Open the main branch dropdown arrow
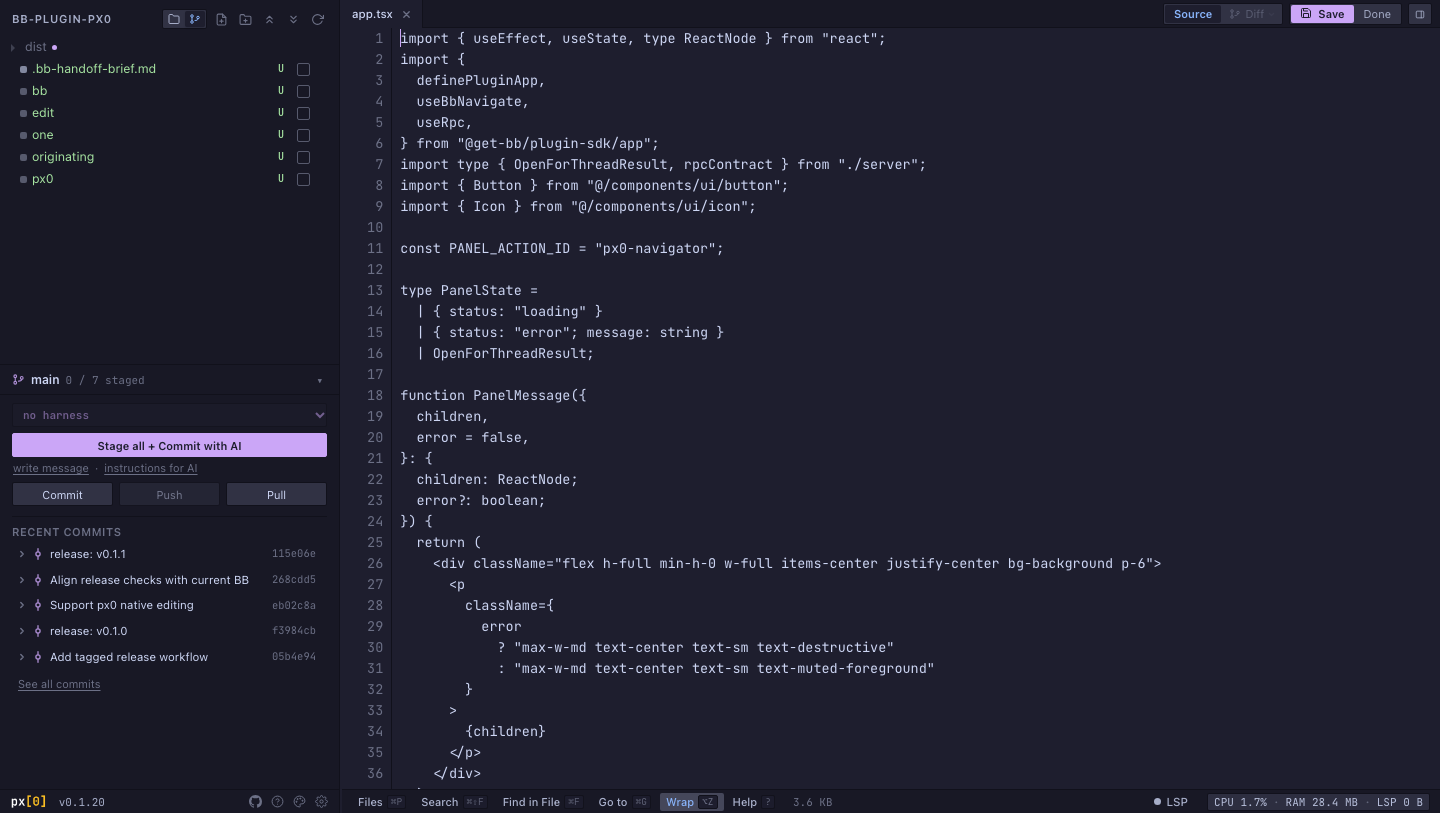1440x813 pixels. [320, 380]
